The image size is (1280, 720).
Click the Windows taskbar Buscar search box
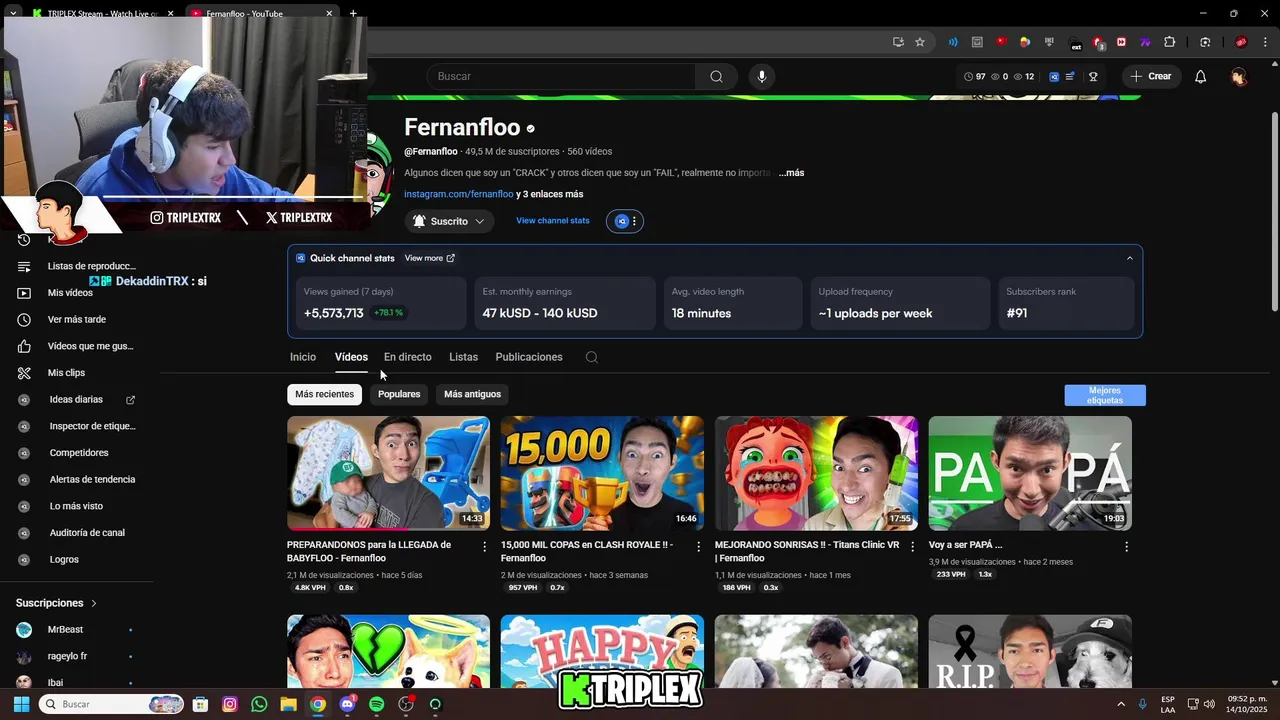[x=112, y=704]
